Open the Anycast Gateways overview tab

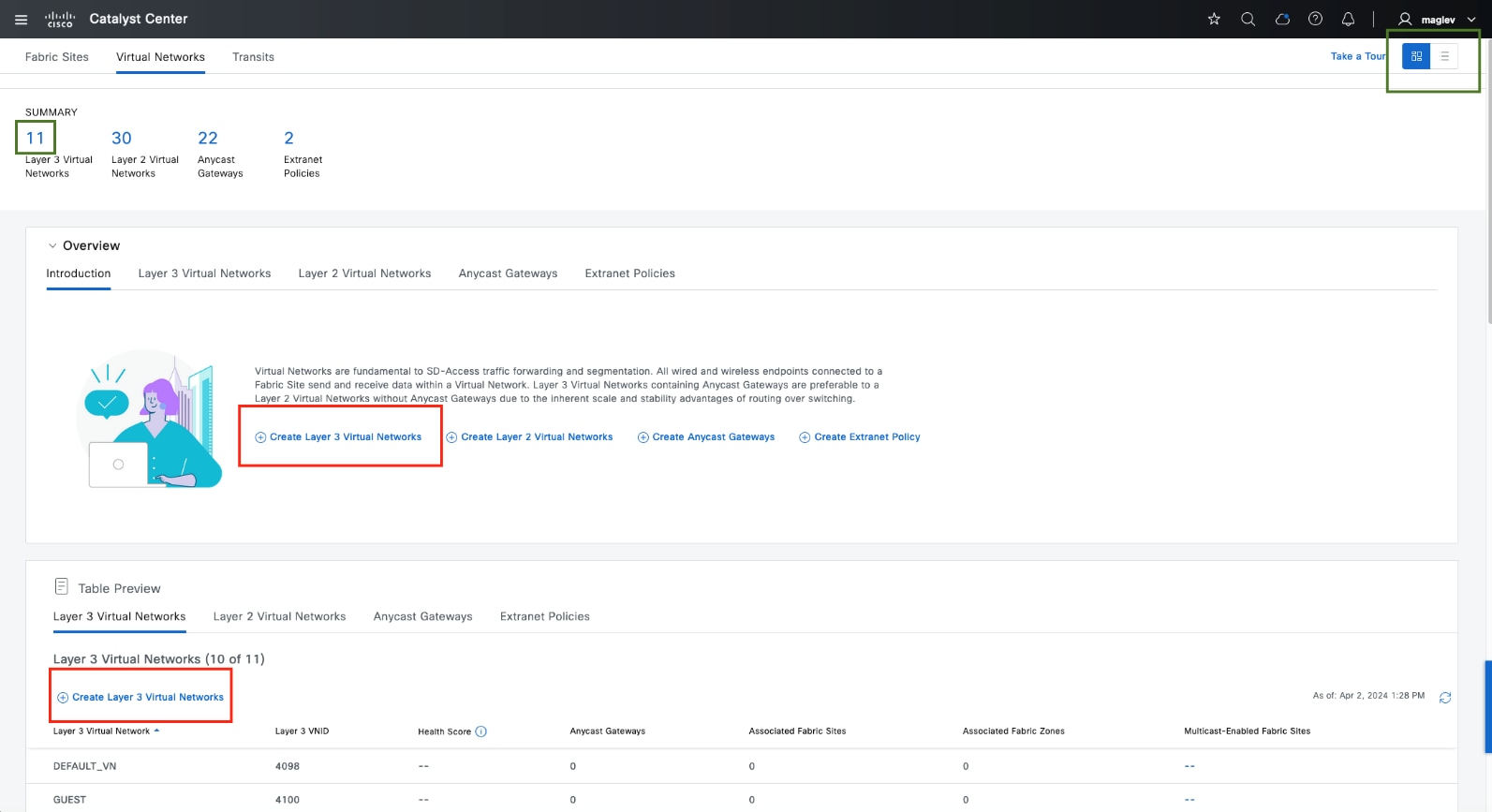pos(508,273)
